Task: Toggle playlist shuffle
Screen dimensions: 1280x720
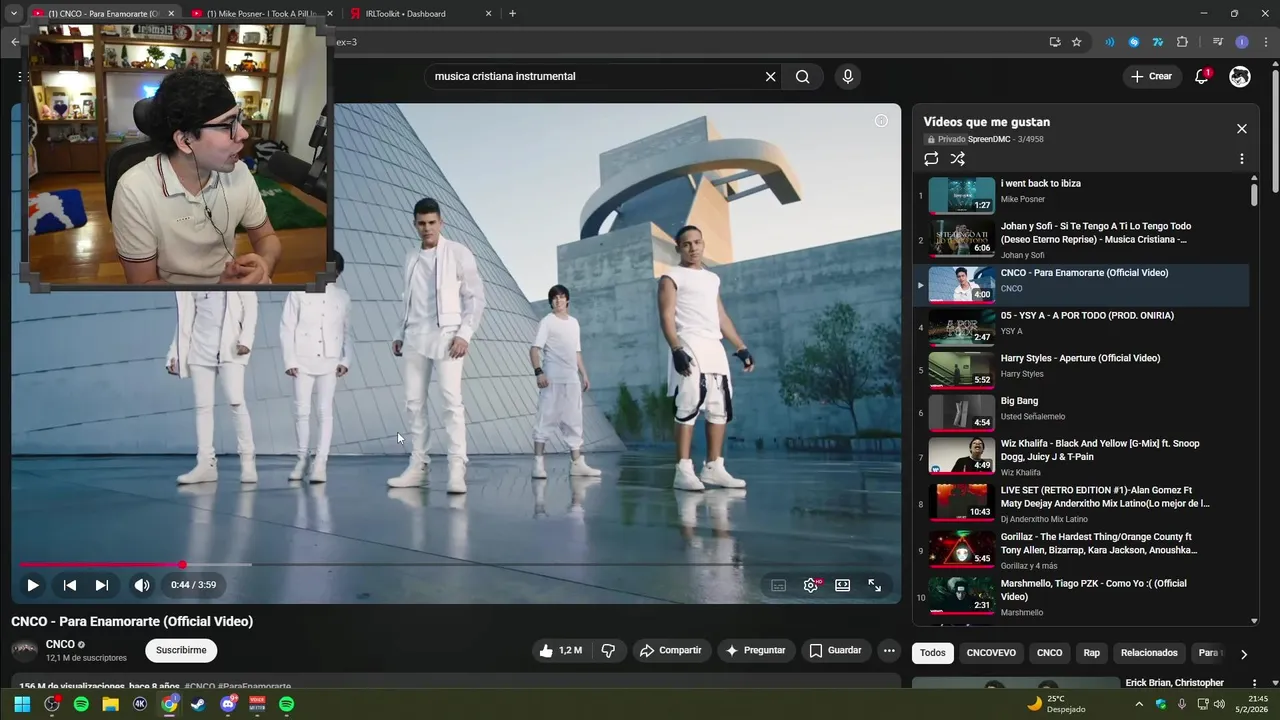Action: (x=957, y=159)
